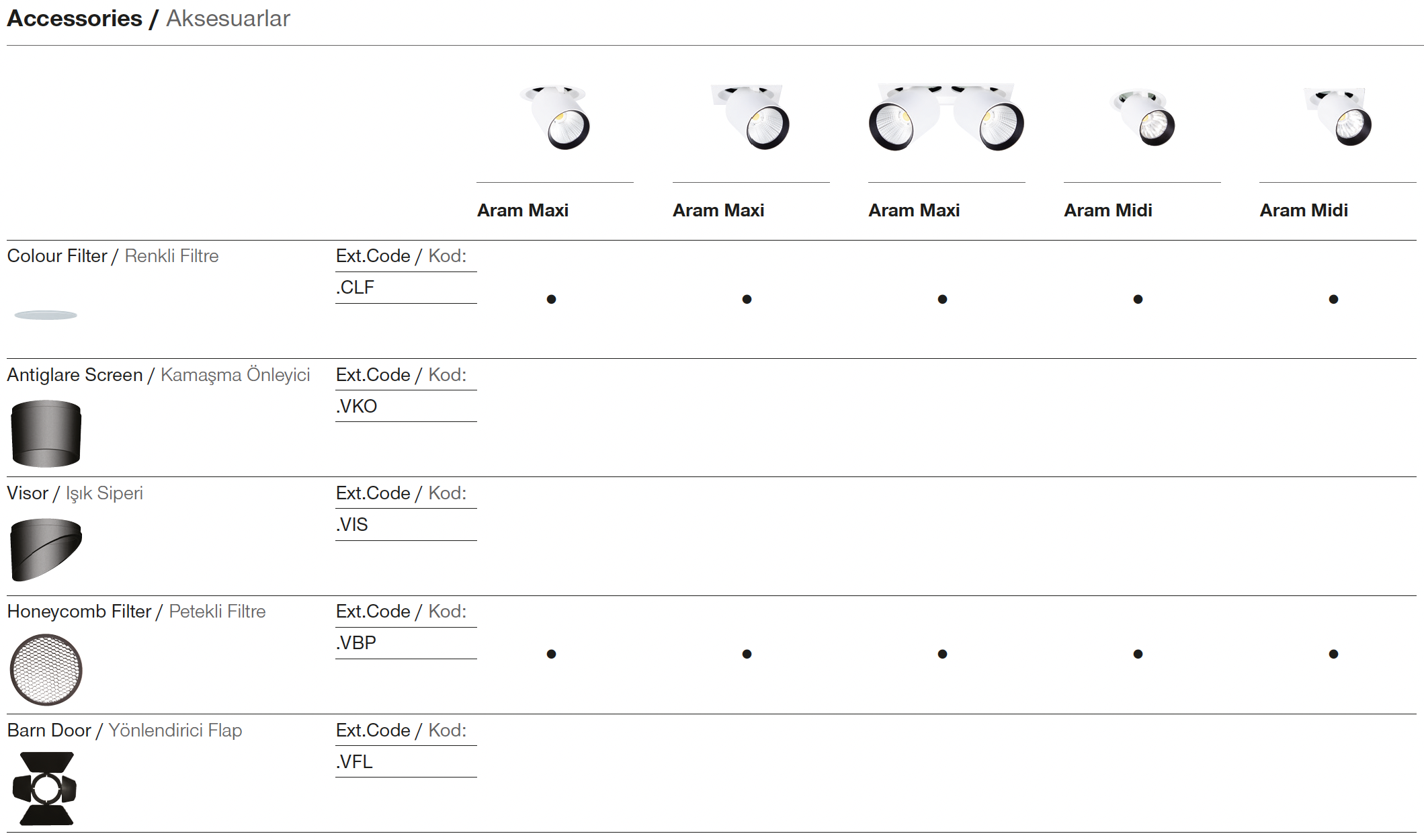The height and width of the screenshot is (840, 1424).
Task: Click the Honeycomb Filter dot under the double Aram Maxi
Action: pos(942,654)
